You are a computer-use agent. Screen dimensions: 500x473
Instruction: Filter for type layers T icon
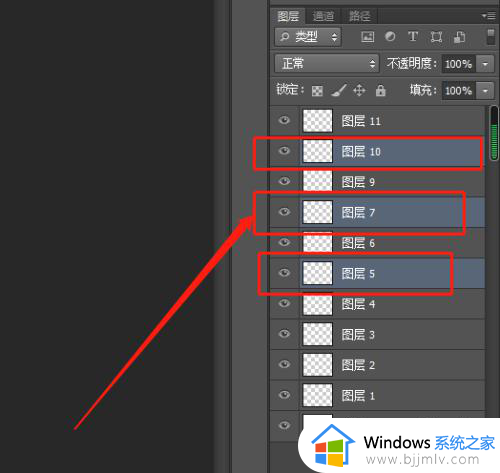(413, 36)
